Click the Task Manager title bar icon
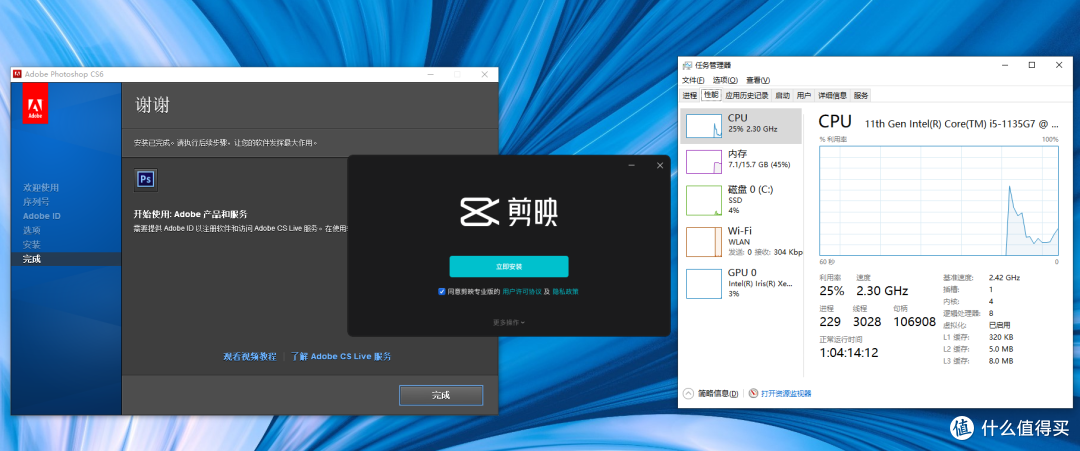 (687, 65)
